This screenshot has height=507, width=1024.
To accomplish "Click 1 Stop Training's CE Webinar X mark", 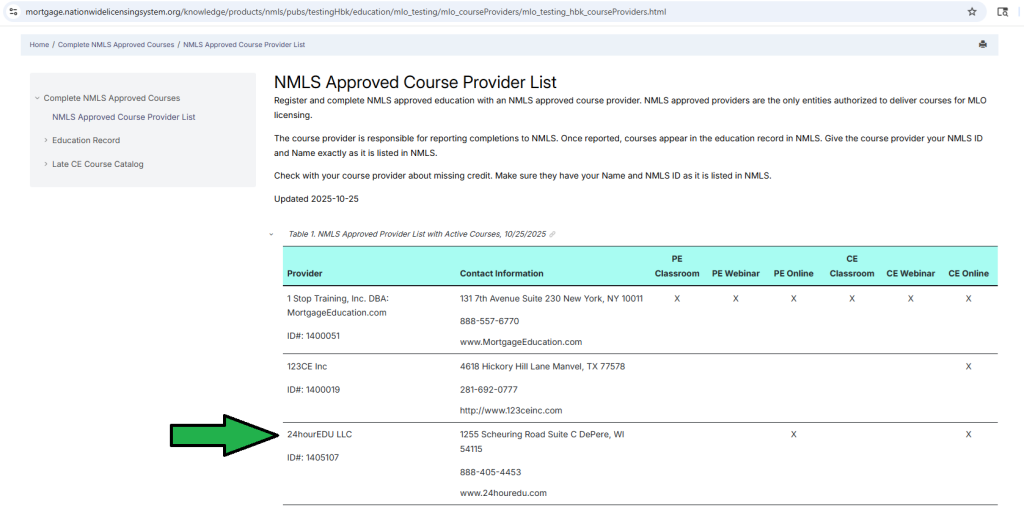I will tap(910, 299).
